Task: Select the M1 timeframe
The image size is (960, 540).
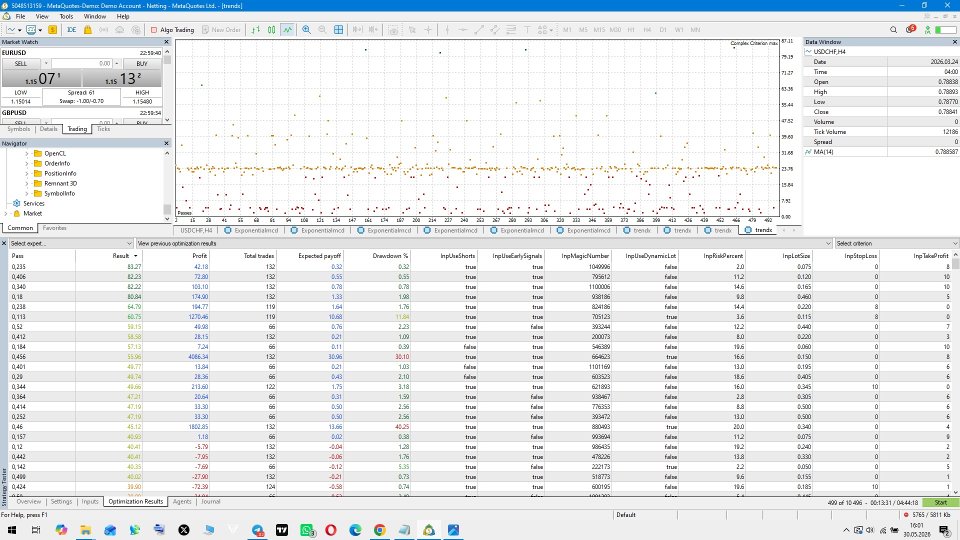Action: pyautogui.click(x=567, y=29)
